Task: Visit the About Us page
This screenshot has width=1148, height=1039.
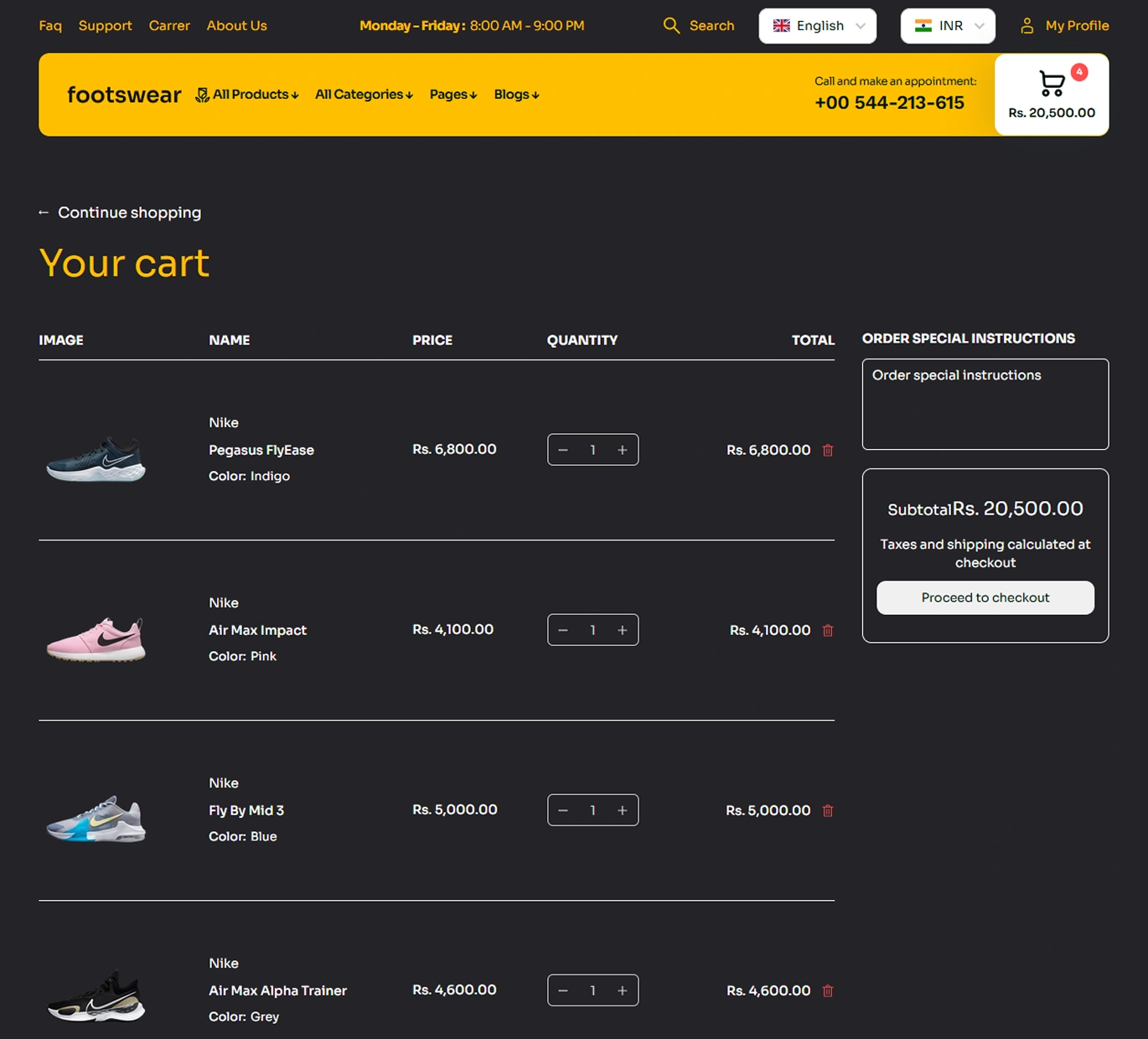Action: pos(237,26)
